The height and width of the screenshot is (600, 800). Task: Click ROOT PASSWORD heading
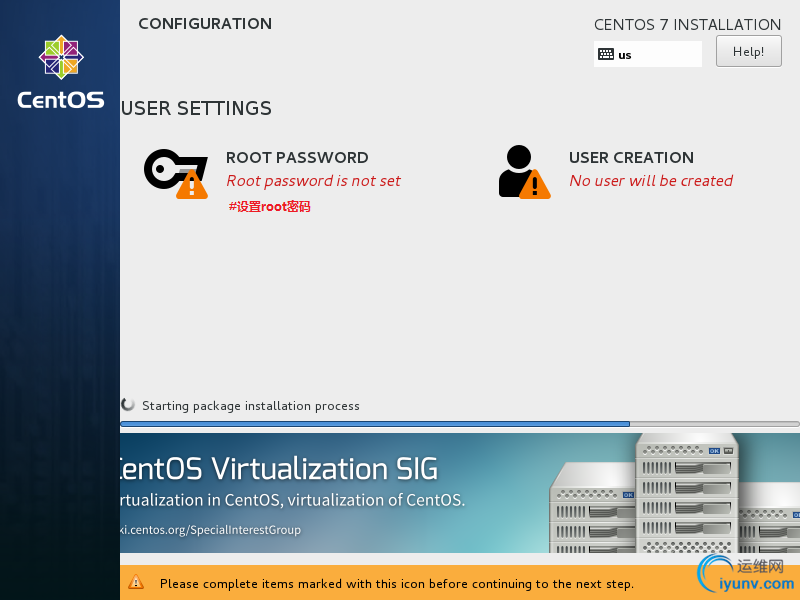tap(297, 158)
